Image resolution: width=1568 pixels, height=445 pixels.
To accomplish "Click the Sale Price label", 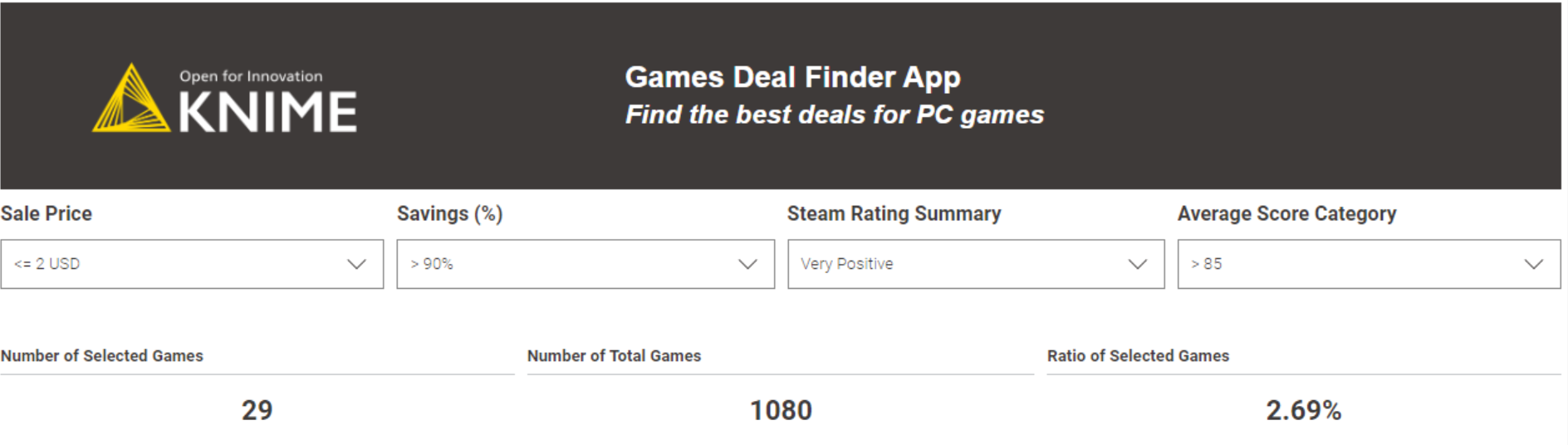I will click(47, 213).
